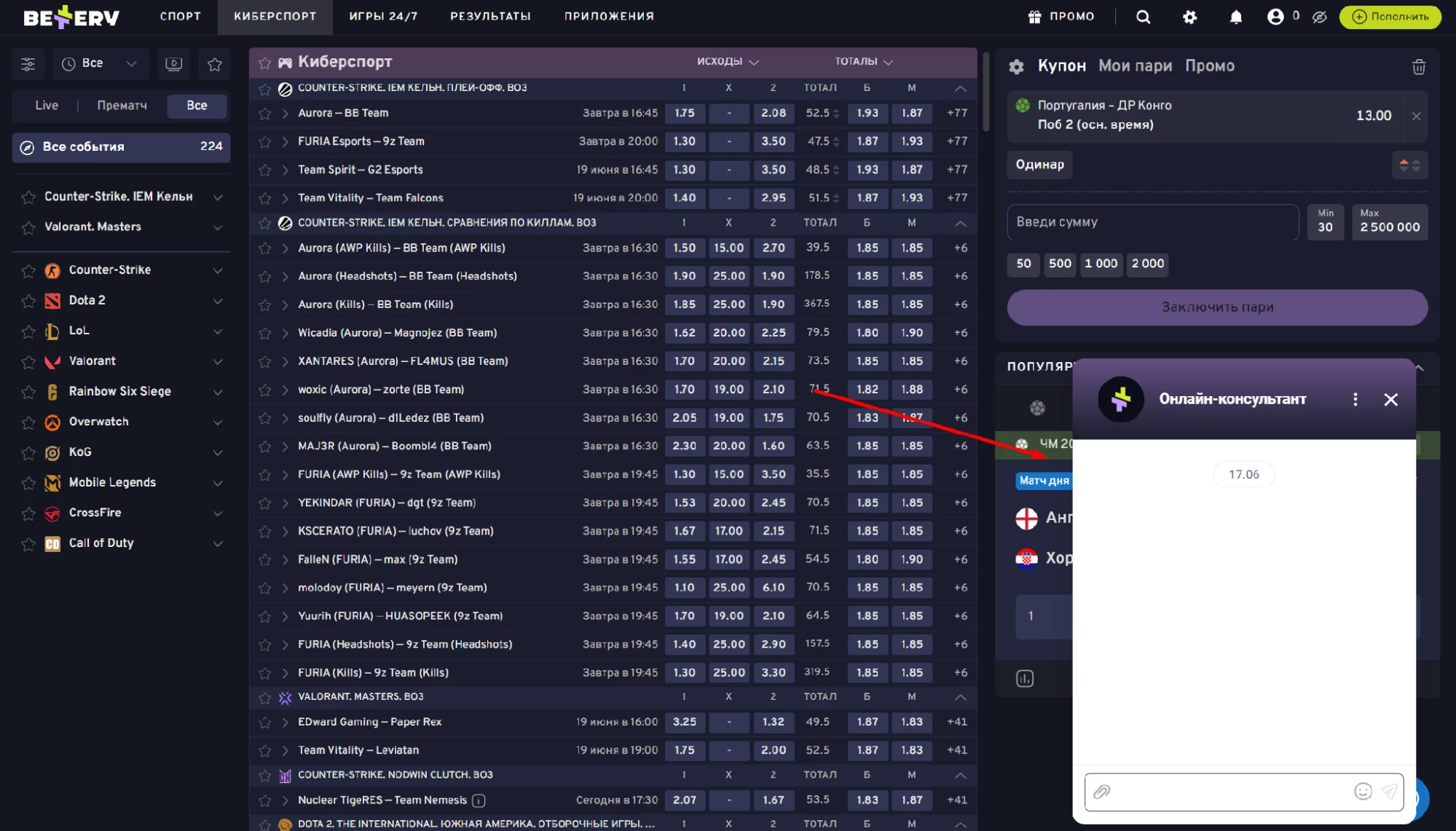1456x831 pixels.
Task: Open the ПРОМО gift icon link
Action: 1061,17
